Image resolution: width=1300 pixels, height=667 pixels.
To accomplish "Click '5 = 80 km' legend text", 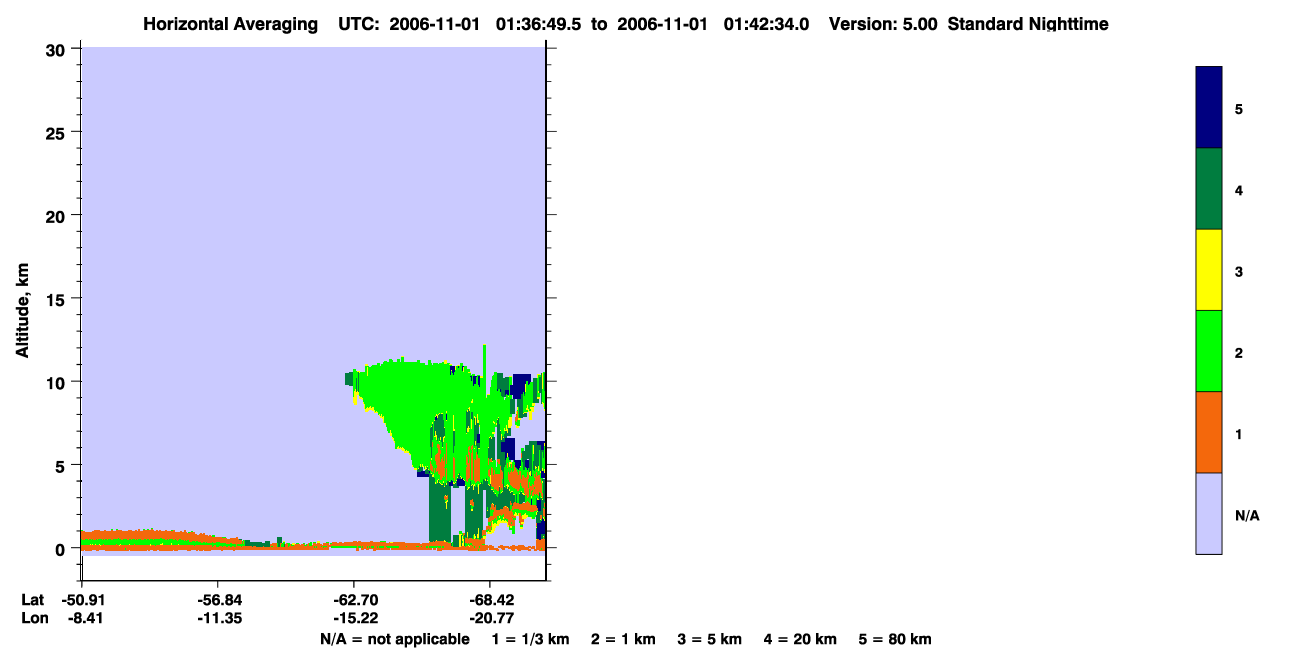I will coord(895,639).
